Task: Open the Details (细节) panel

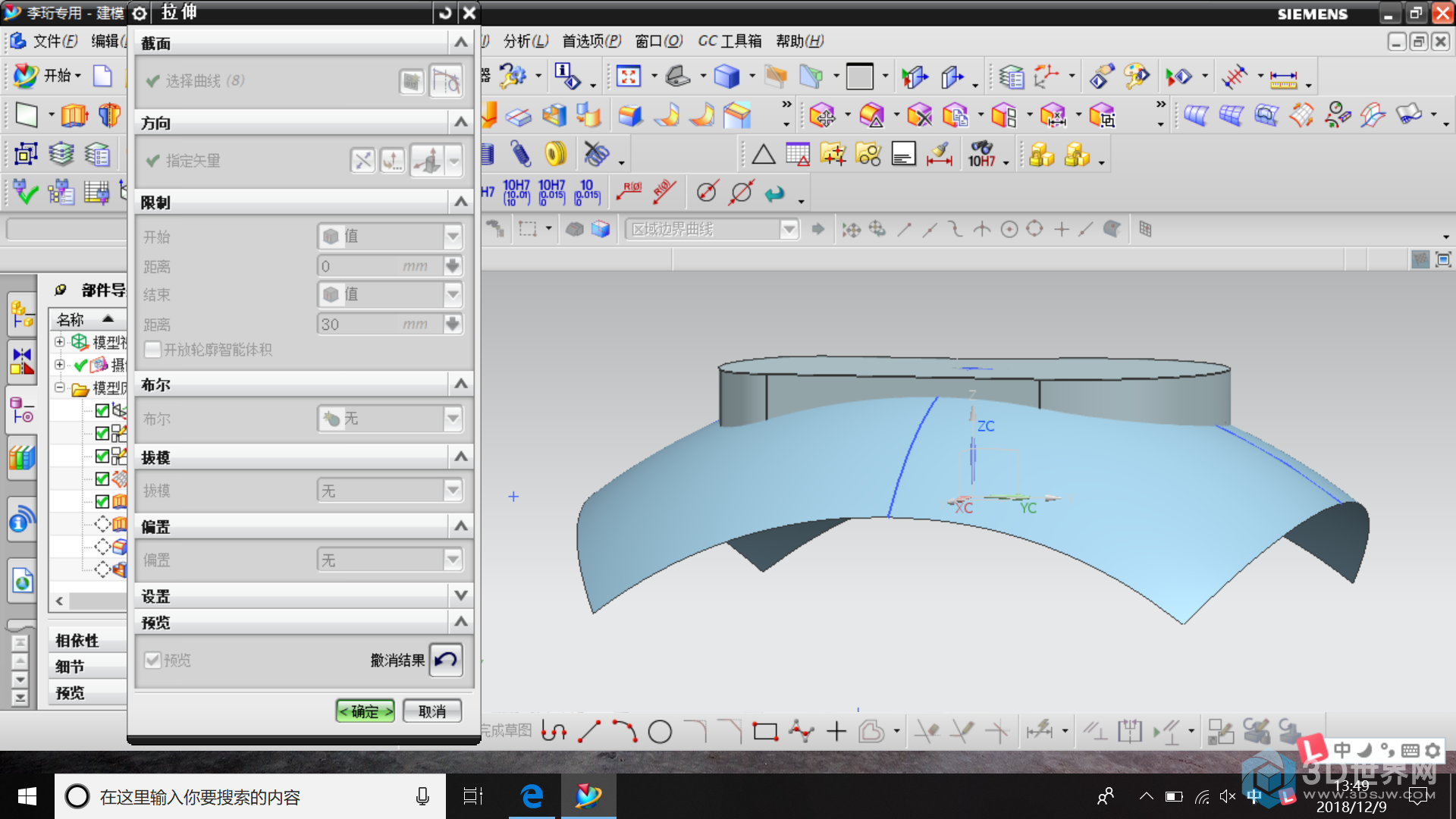Action: coord(88,667)
